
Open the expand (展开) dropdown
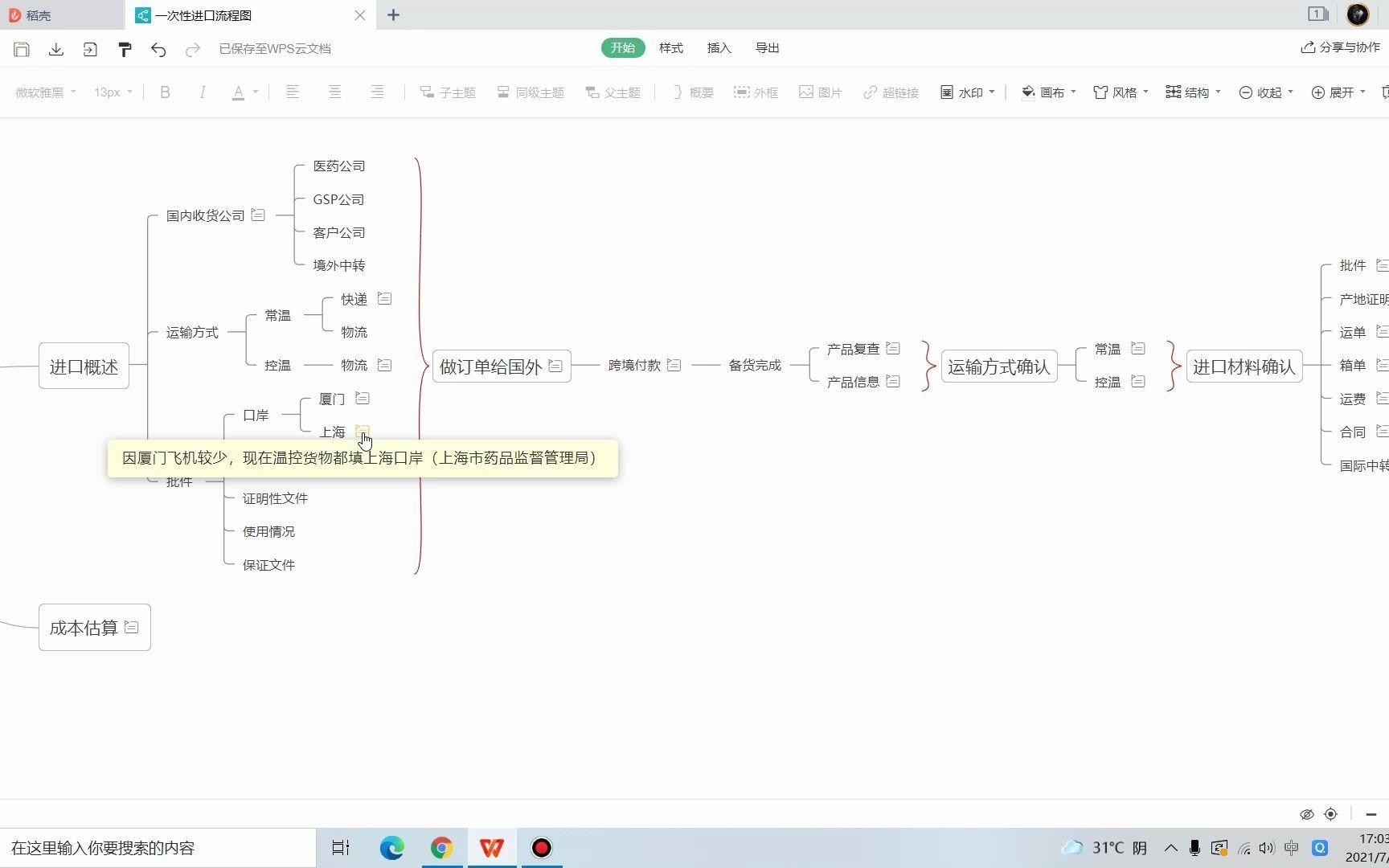[x=1338, y=92]
